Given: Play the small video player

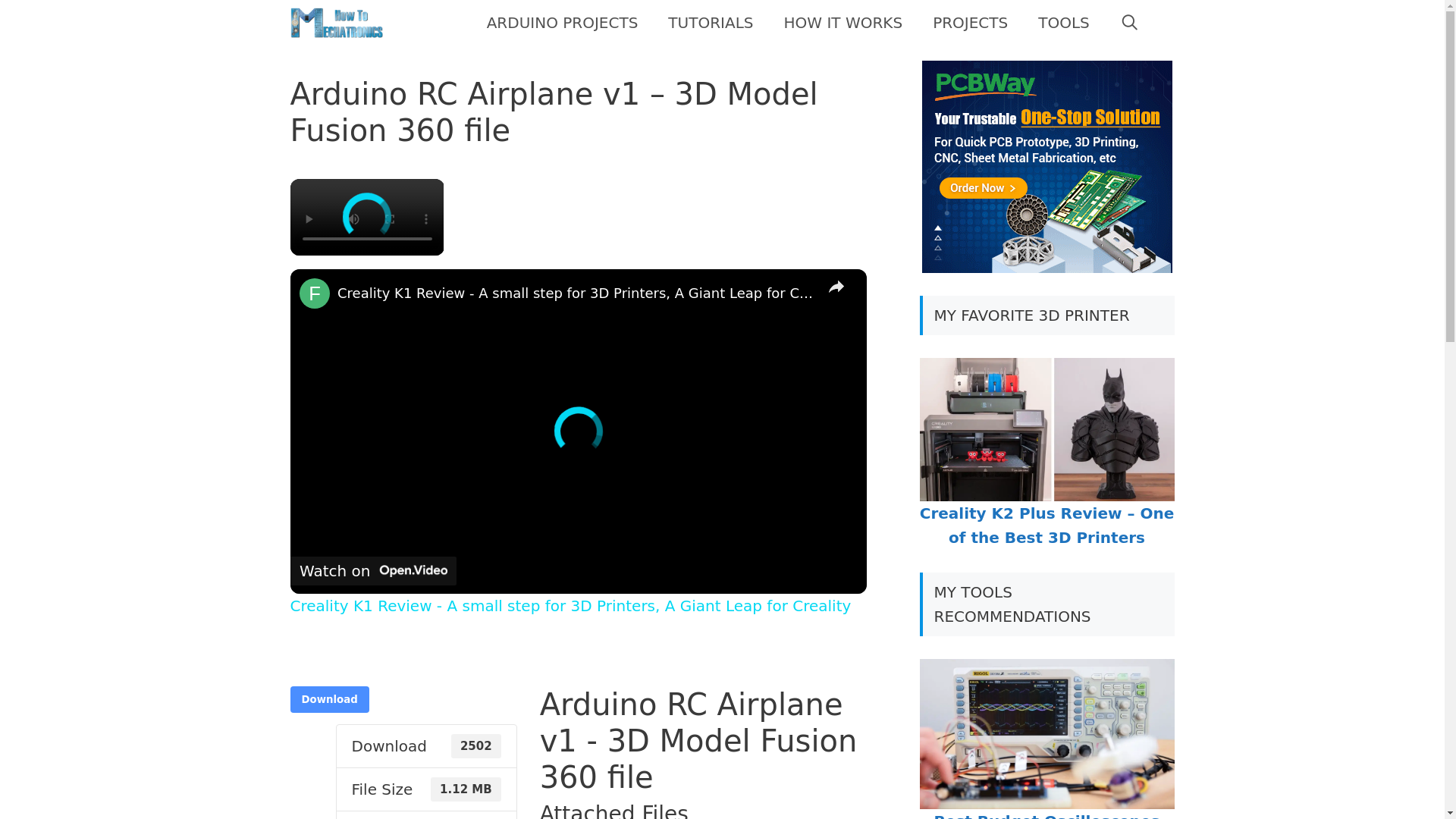Looking at the screenshot, I should click(x=309, y=219).
